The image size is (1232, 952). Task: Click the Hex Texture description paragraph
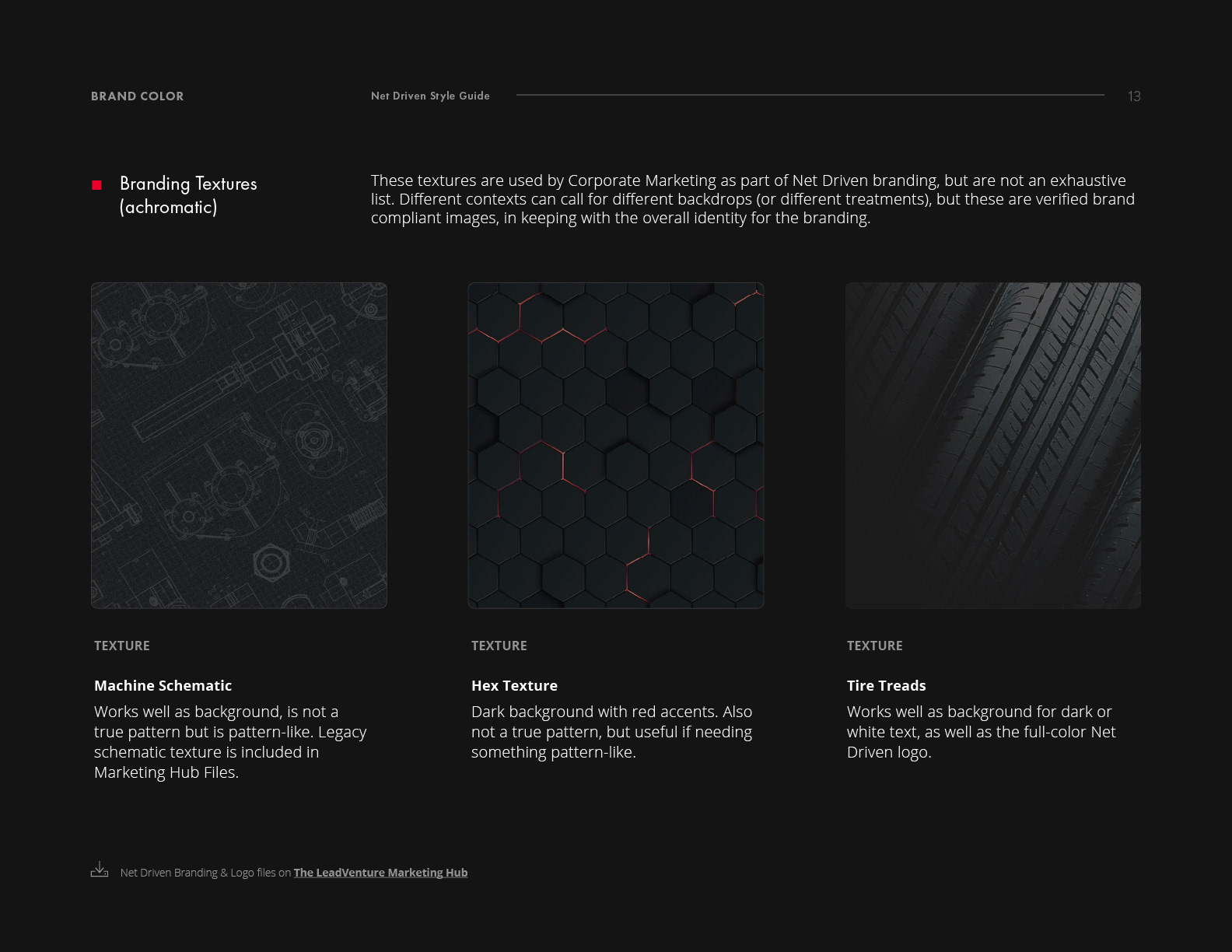pyautogui.click(x=612, y=732)
